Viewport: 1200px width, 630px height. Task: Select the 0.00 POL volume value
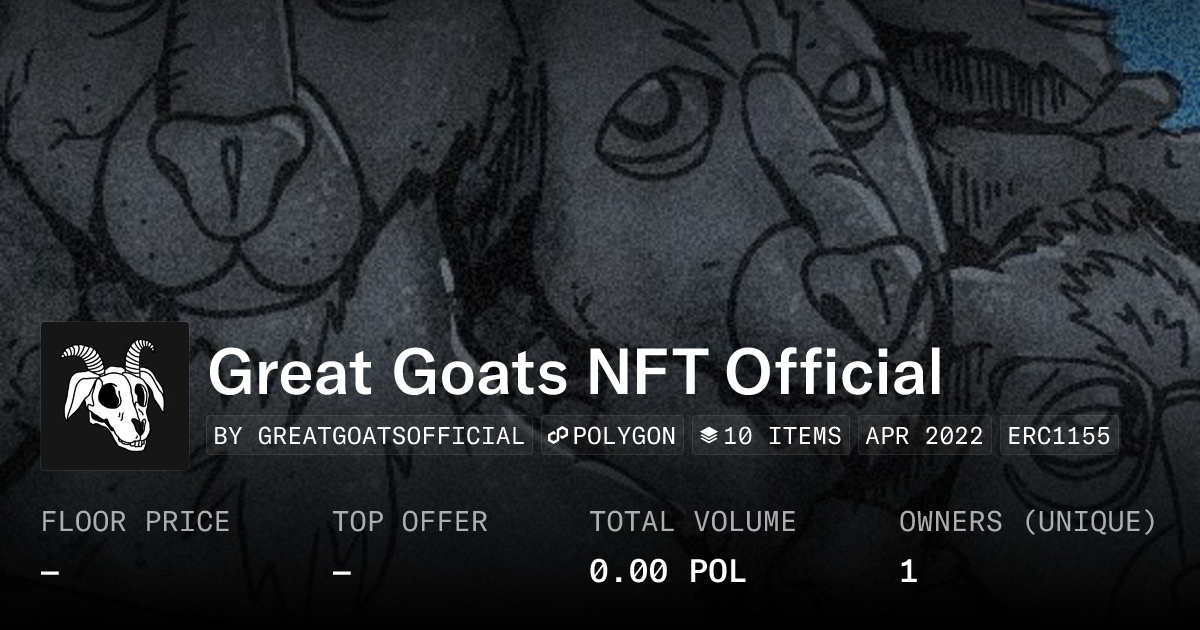[667, 572]
